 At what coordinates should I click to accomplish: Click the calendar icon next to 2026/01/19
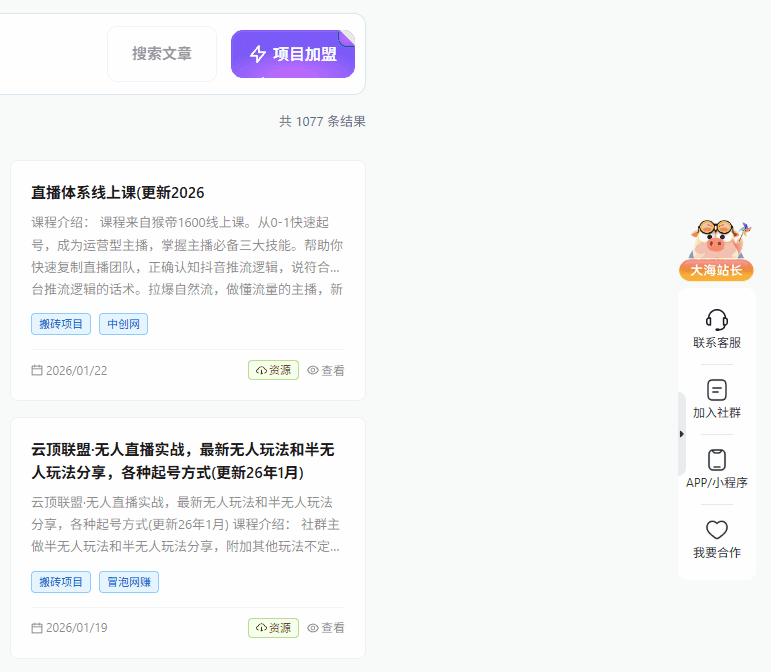point(37,628)
